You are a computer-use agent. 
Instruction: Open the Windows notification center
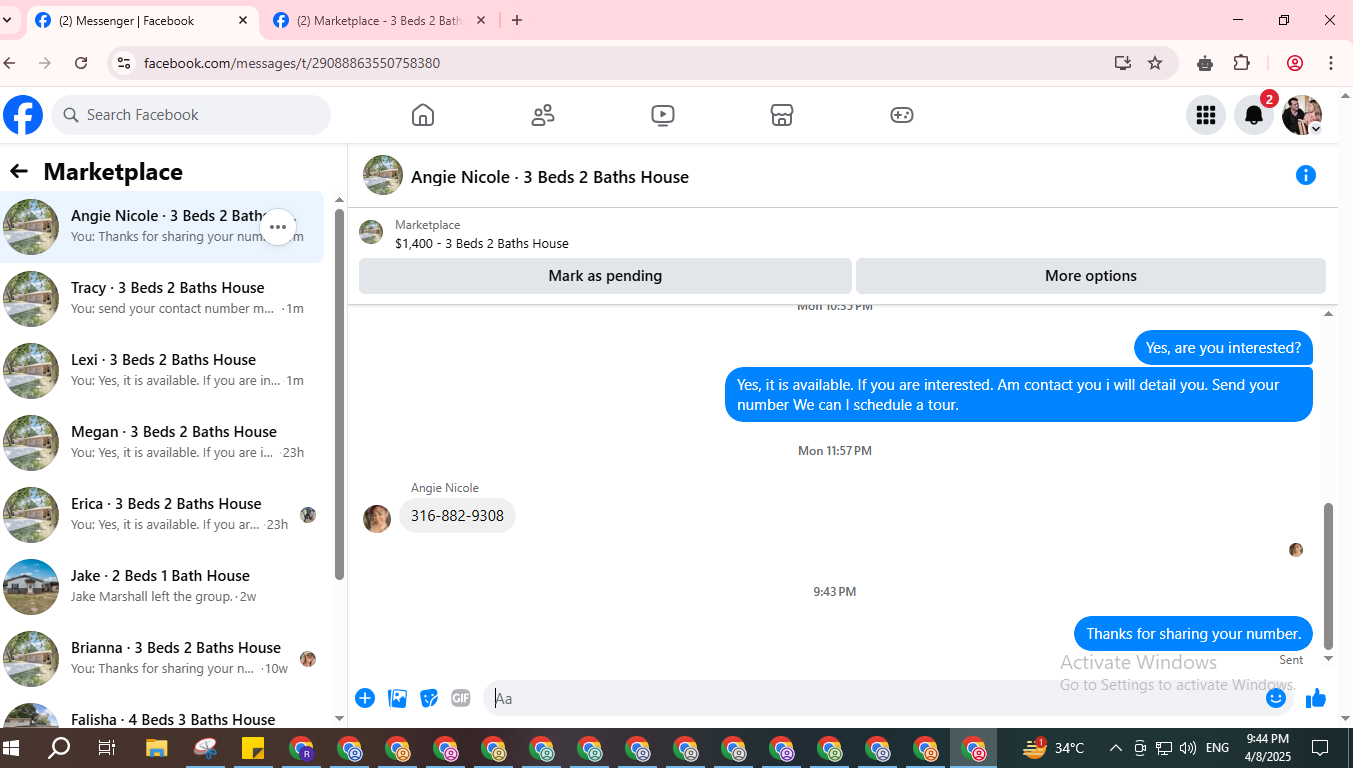coord(1320,747)
